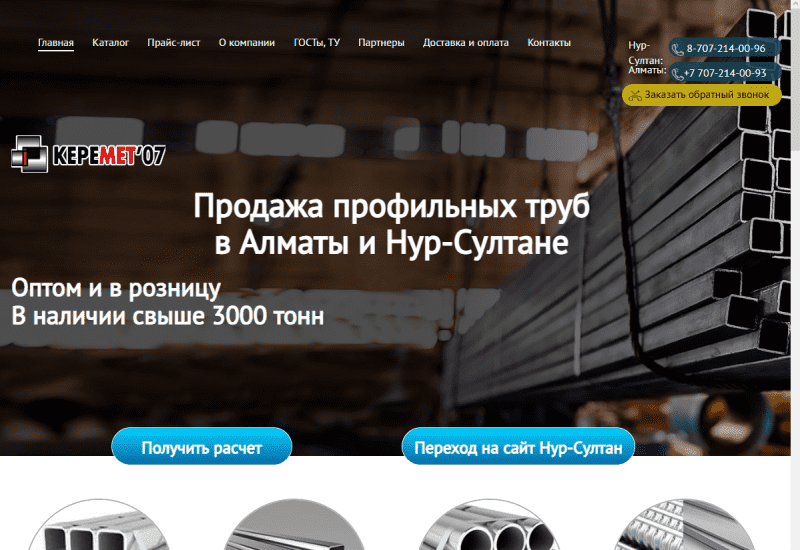
Task: Click the text Оптом и в розницу
Action: tap(116, 289)
